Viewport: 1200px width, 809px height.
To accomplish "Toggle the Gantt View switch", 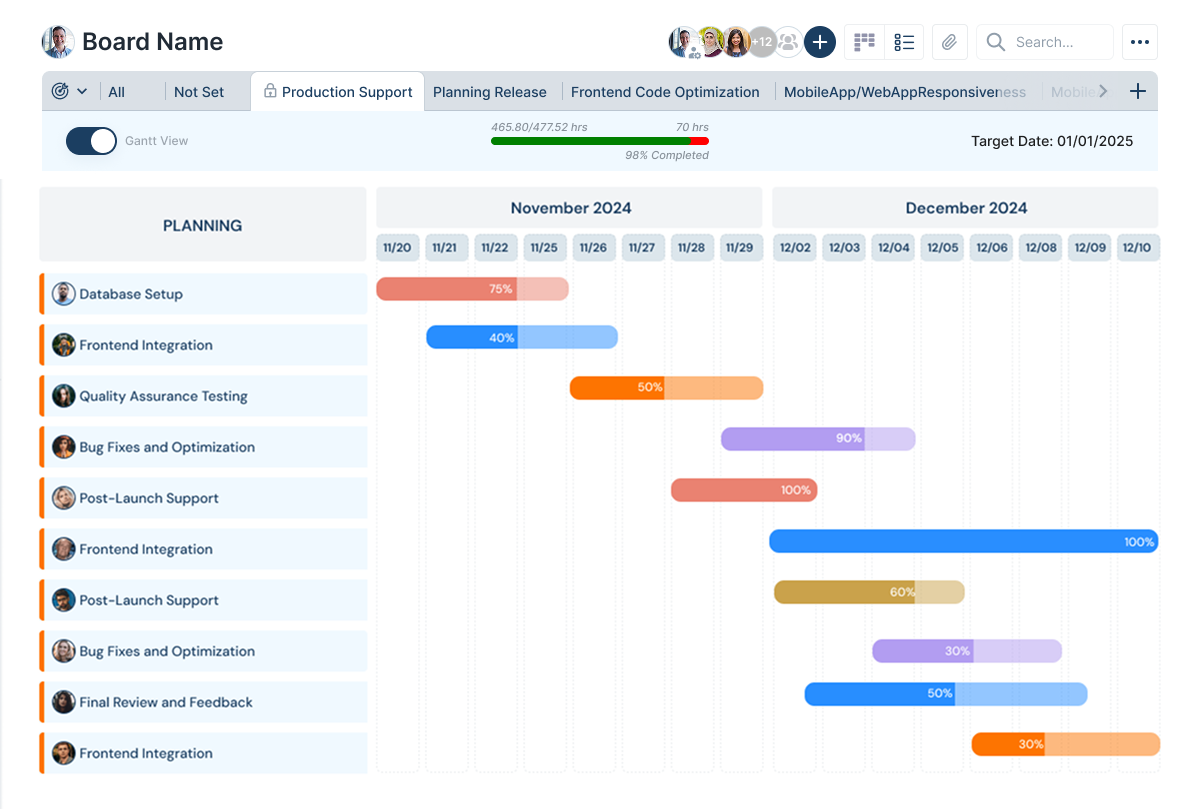I will pyautogui.click(x=91, y=141).
